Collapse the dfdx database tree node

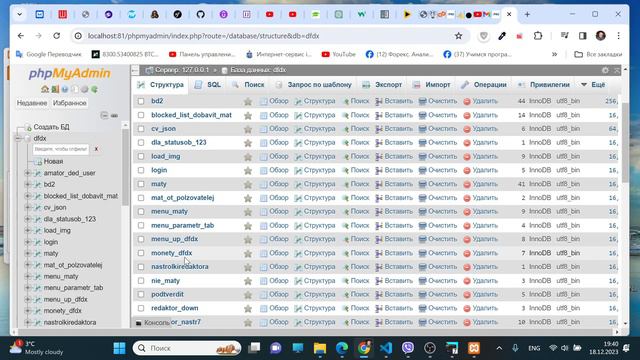pos(18,138)
